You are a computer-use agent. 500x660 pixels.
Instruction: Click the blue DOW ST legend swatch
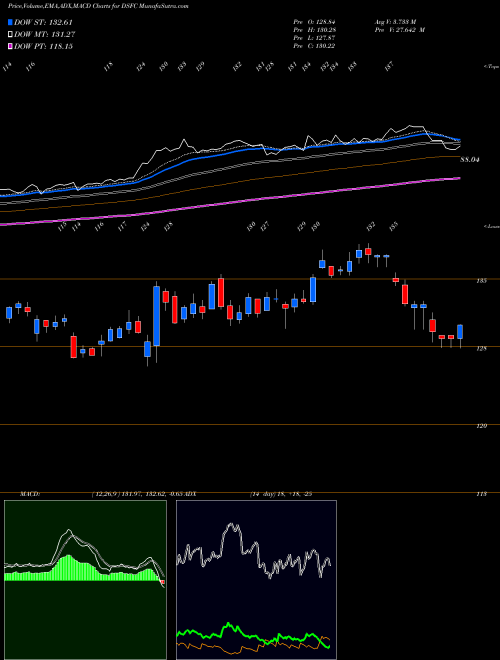click(10, 22)
